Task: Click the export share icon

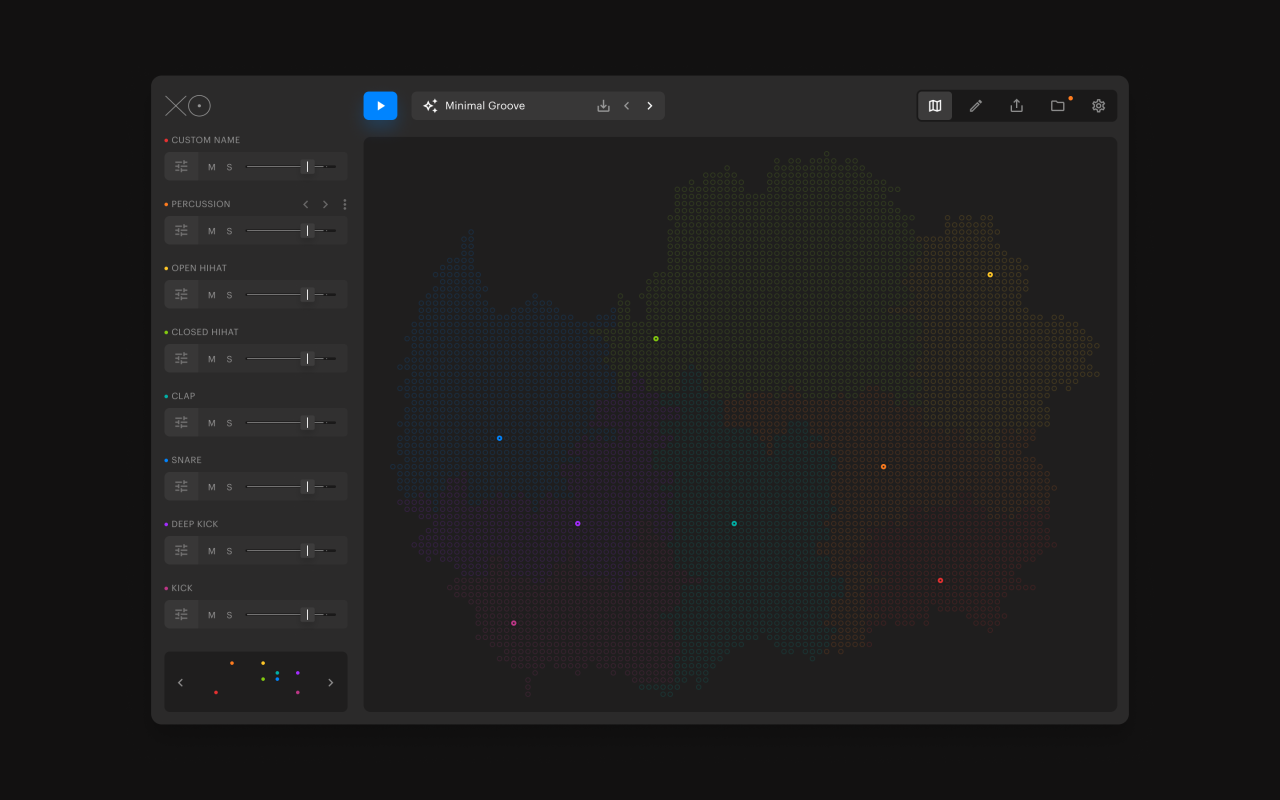Action: click(1016, 106)
